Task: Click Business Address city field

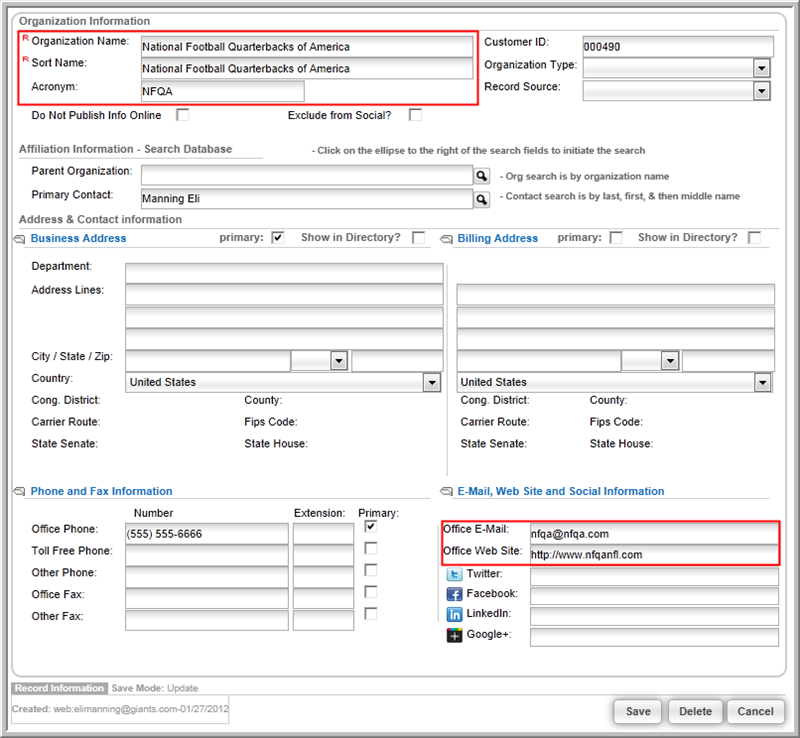Action: click(208, 361)
